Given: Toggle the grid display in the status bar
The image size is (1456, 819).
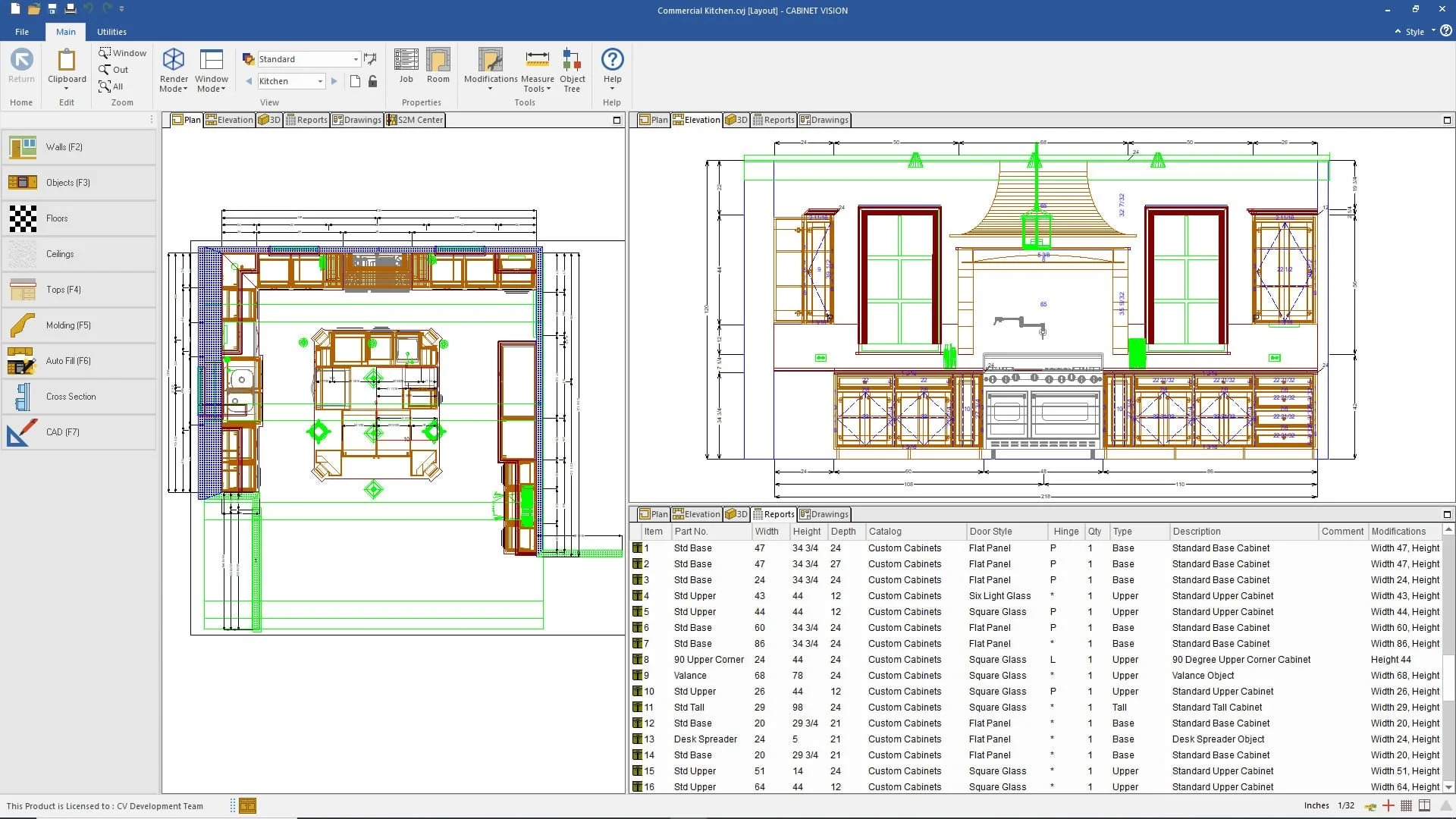Looking at the screenshot, I should [x=1407, y=805].
